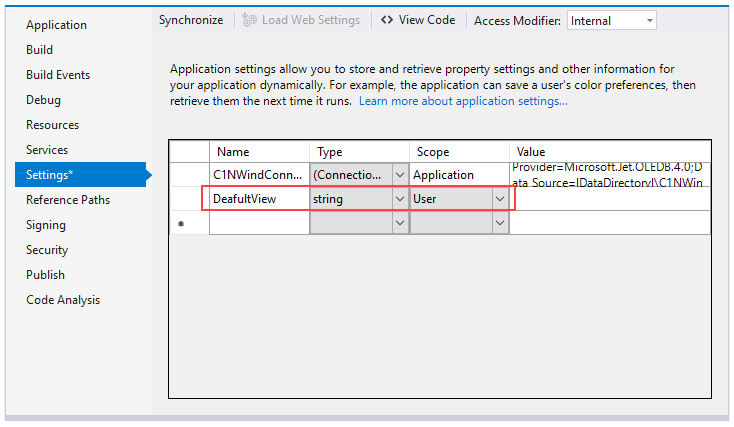Click the View Code toolbar button
734x427 pixels.
(418, 20)
